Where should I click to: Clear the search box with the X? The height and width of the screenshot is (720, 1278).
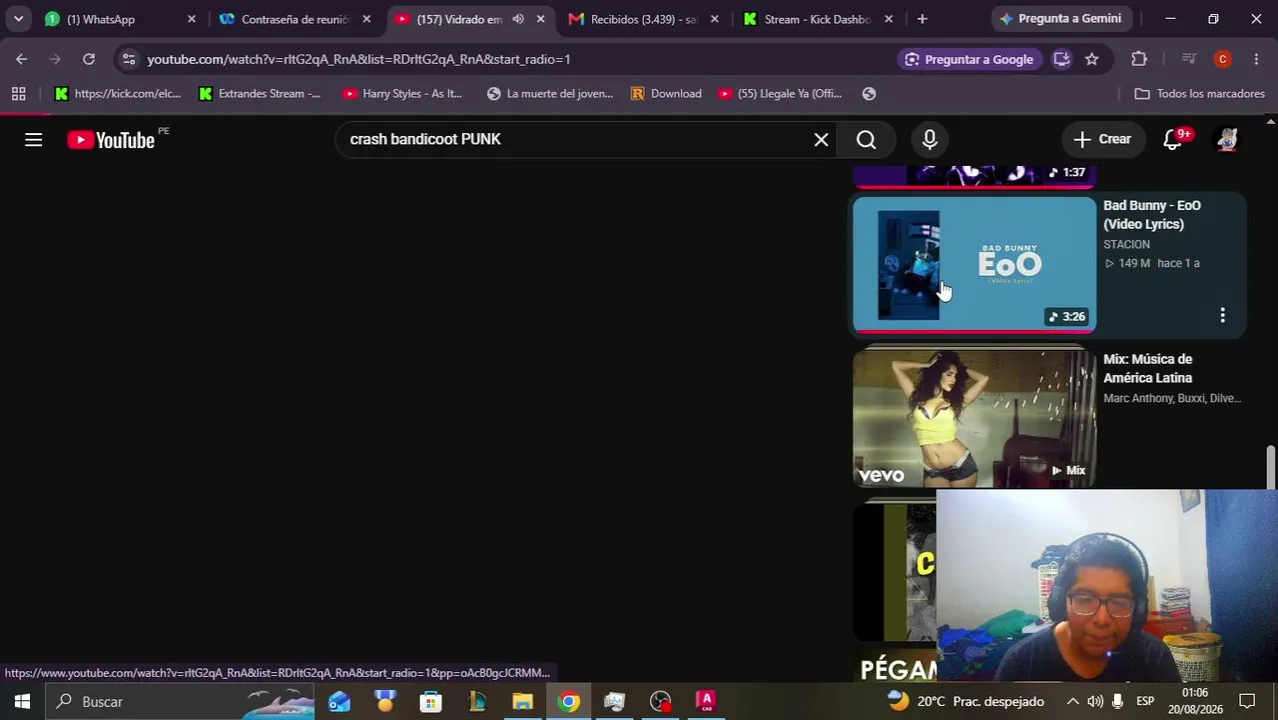[821, 140]
